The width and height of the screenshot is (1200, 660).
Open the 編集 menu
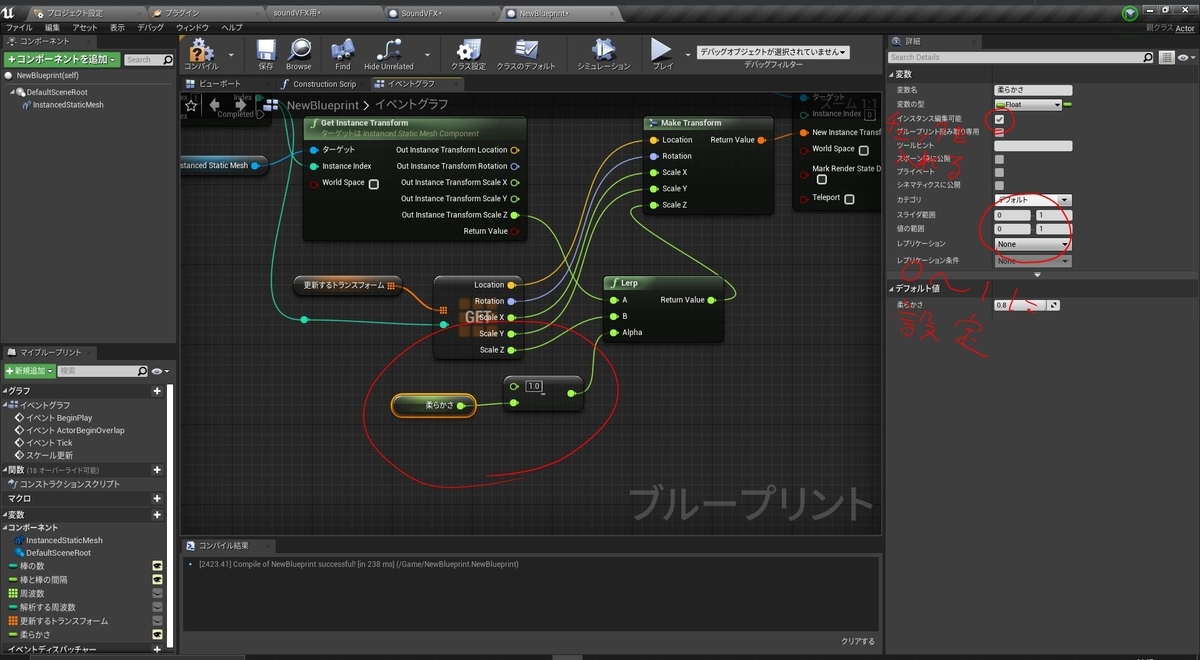coord(52,28)
